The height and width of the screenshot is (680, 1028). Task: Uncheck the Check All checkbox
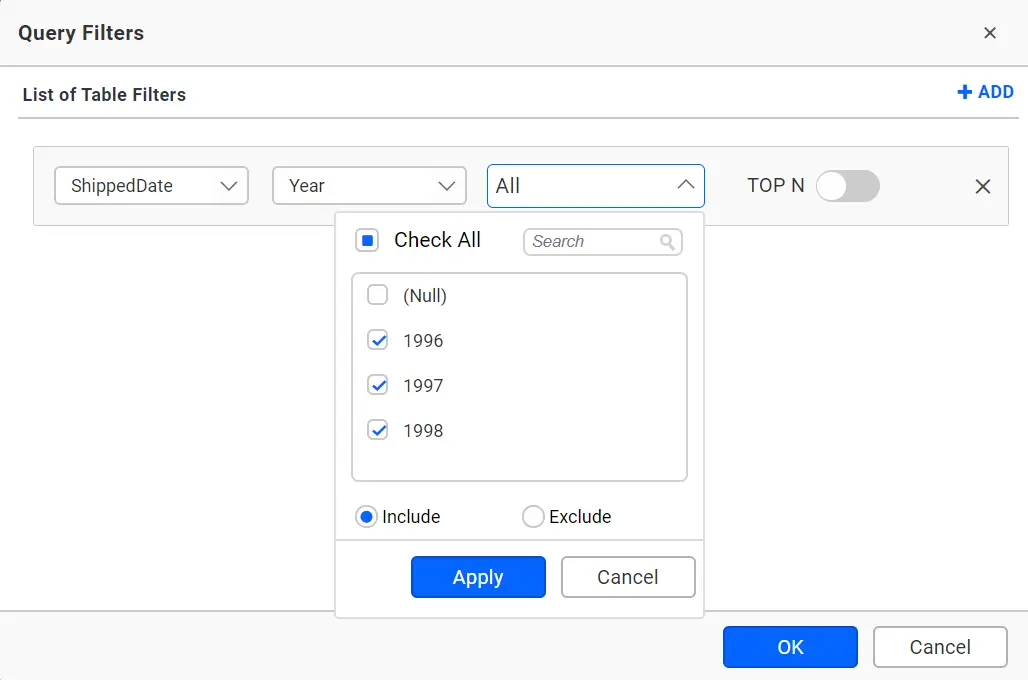pyautogui.click(x=367, y=240)
